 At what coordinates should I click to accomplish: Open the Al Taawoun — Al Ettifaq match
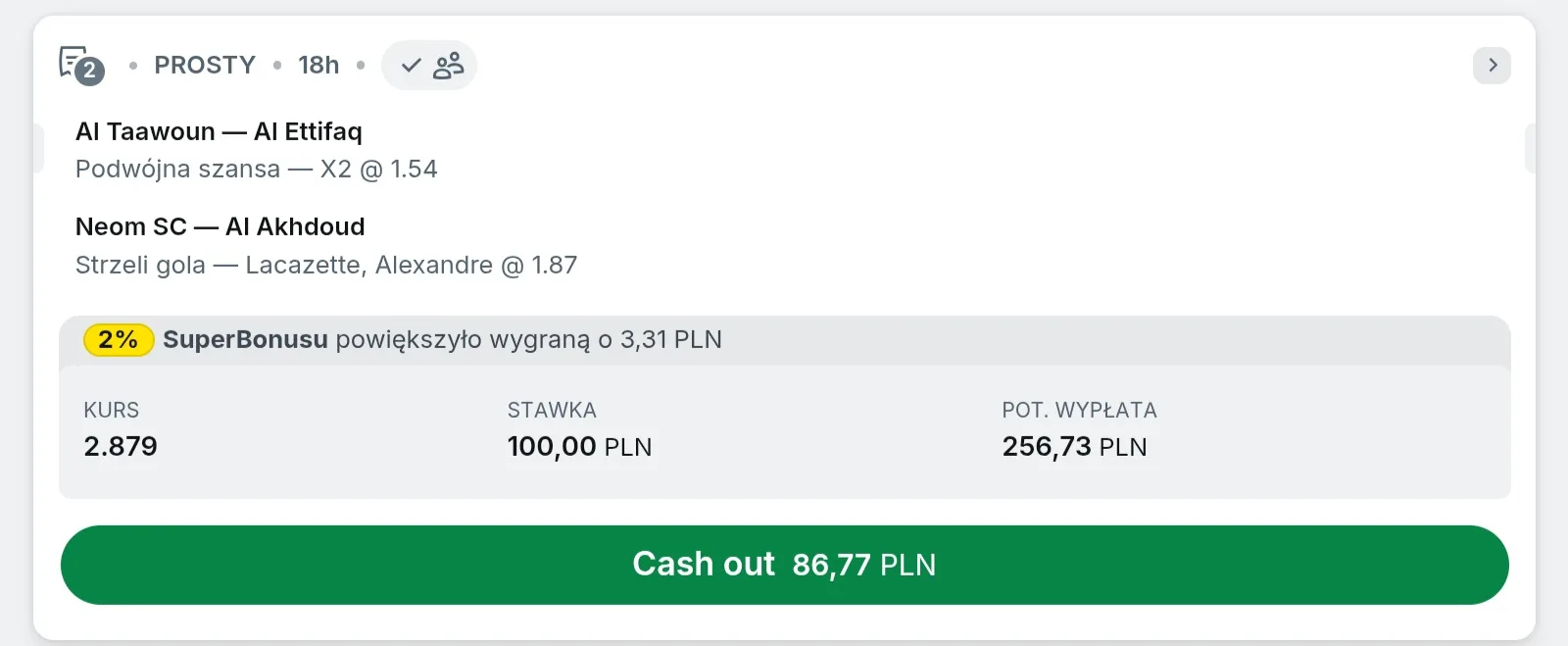tap(219, 131)
